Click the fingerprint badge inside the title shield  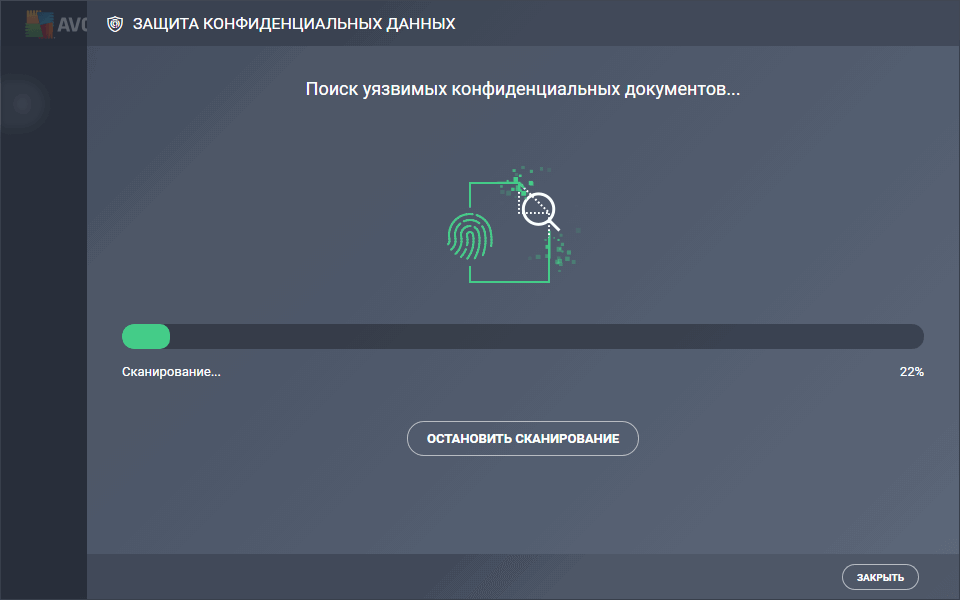click(113, 22)
